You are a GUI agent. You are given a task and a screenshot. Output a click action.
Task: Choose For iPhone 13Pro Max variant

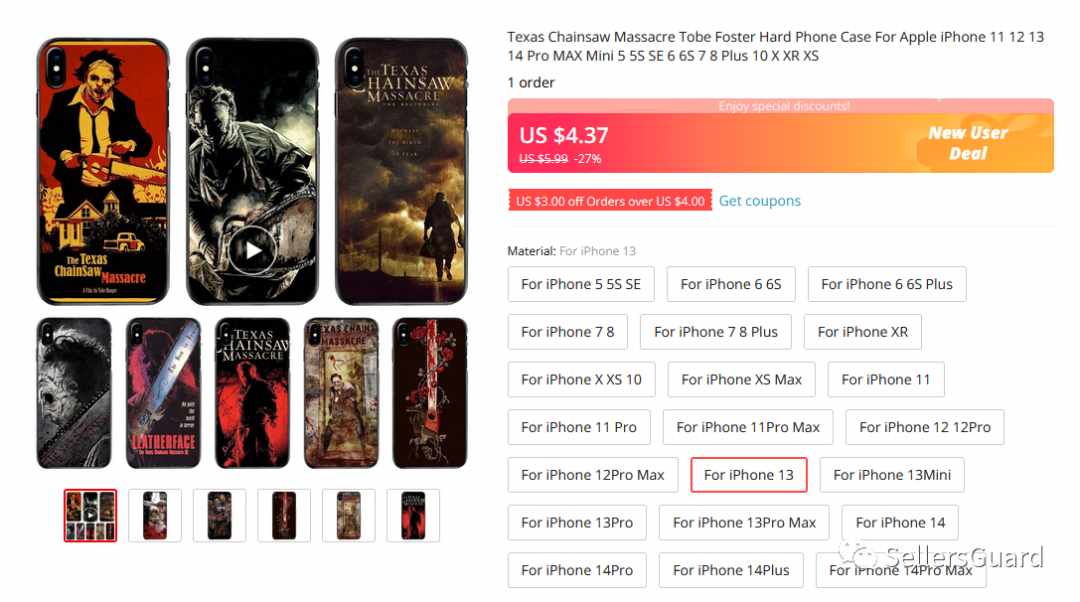[x=744, y=522]
